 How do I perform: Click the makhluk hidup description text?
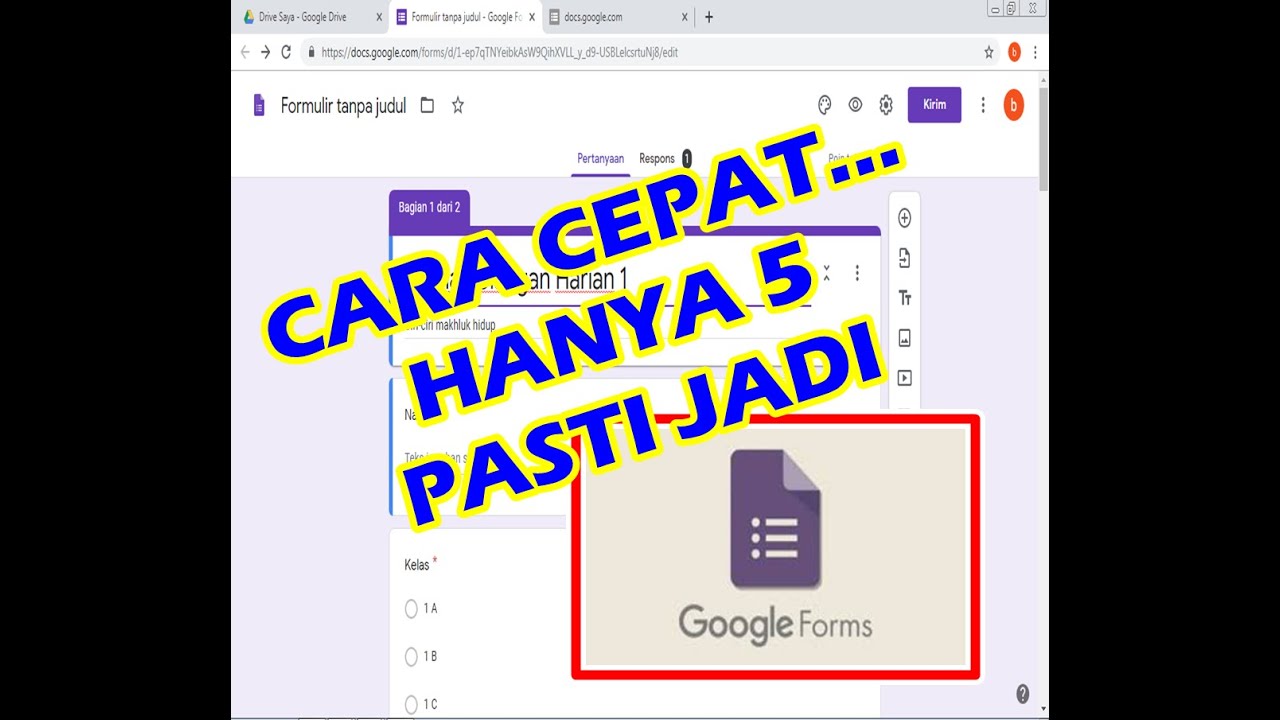(x=450, y=325)
